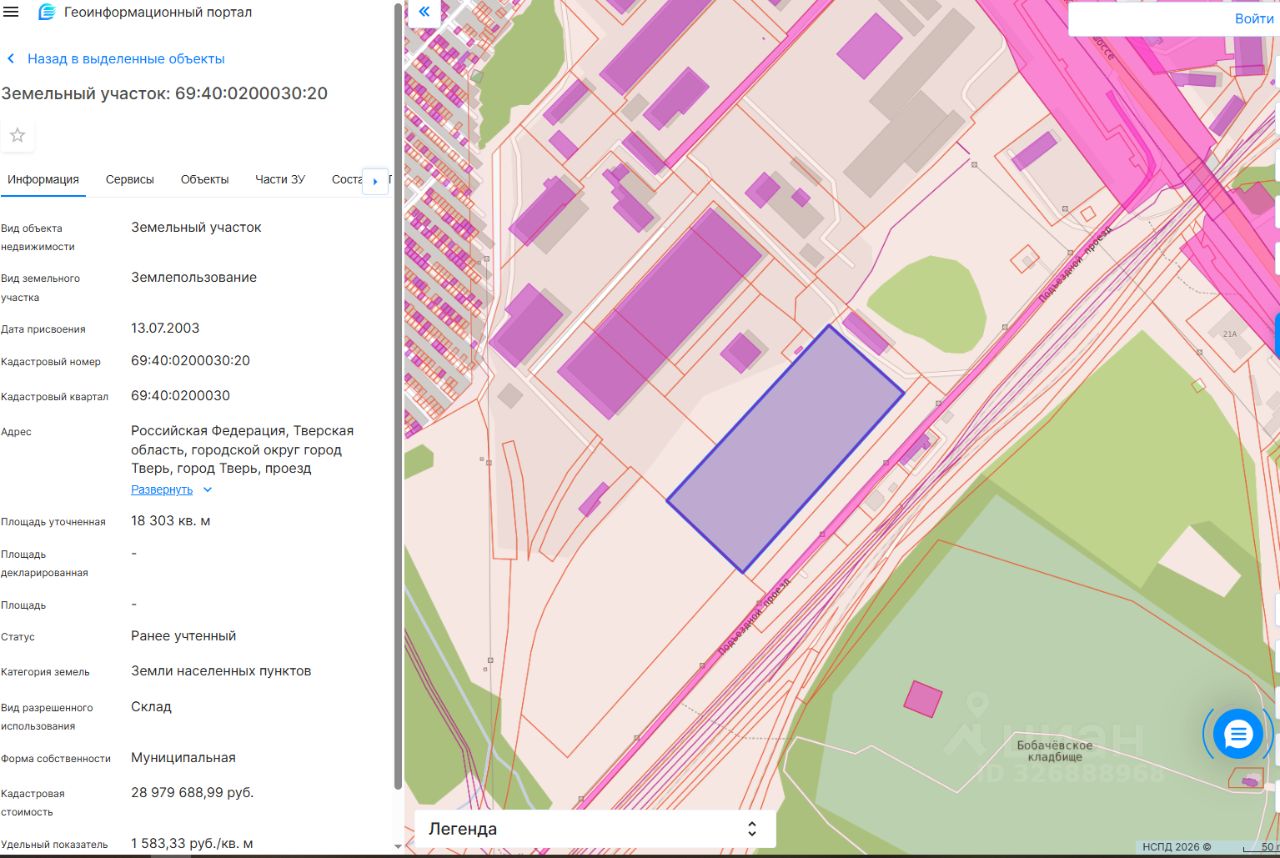The width and height of the screenshot is (1280, 858).
Task: Click the large purple warehouse building polygon
Action: 660,312
